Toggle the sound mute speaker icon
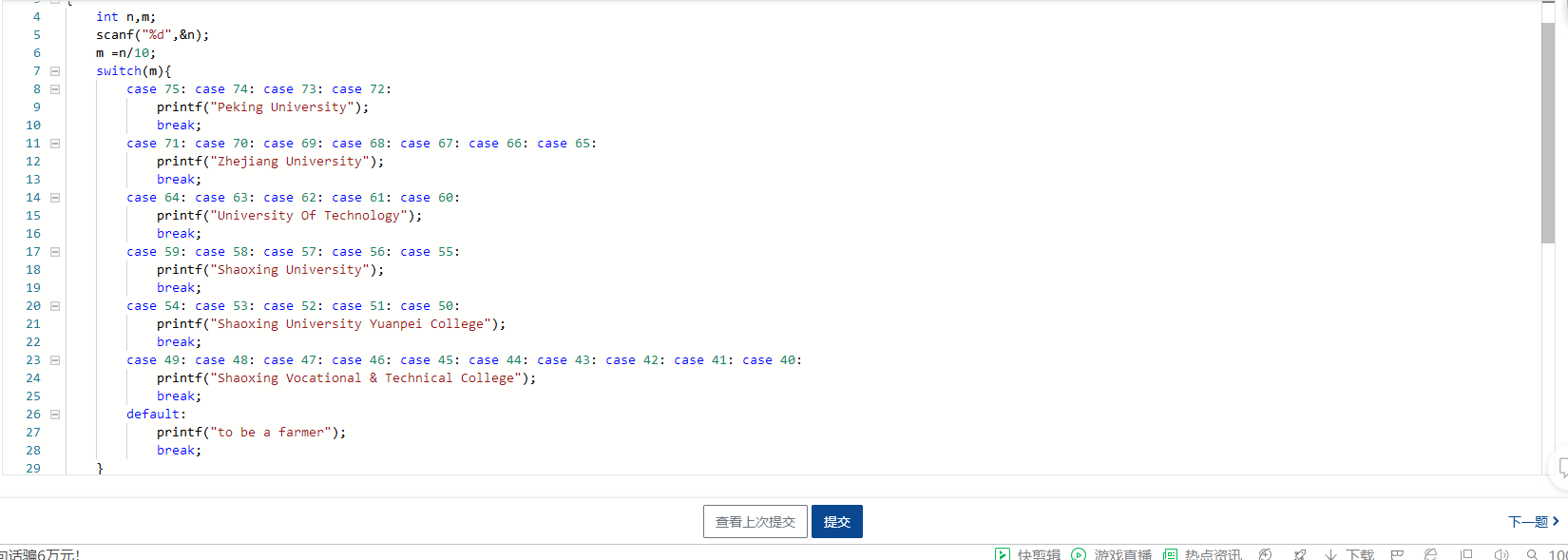Image resolution: width=1568 pixels, height=560 pixels. (x=1501, y=554)
